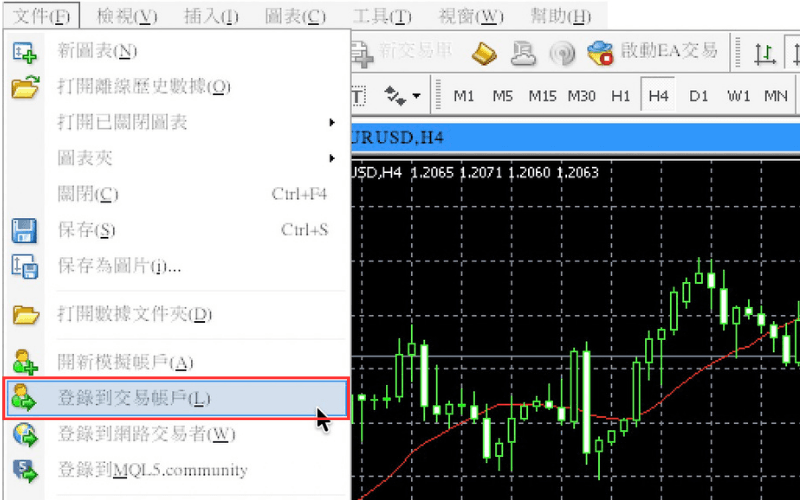Click the New Chart icon in File menu
The width and height of the screenshot is (800, 500).
click(x=24, y=53)
